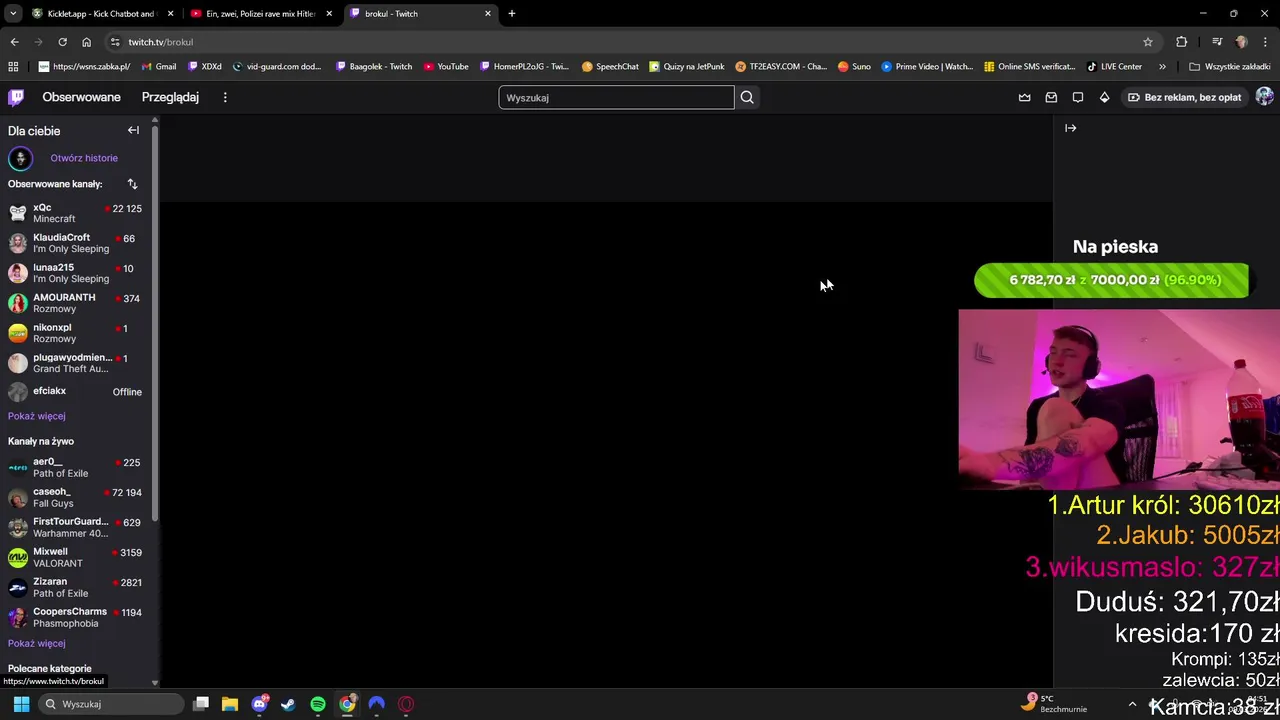1280x720 pixels.
Task: Open the Gmail bookmark
Action: coord(159,67)
